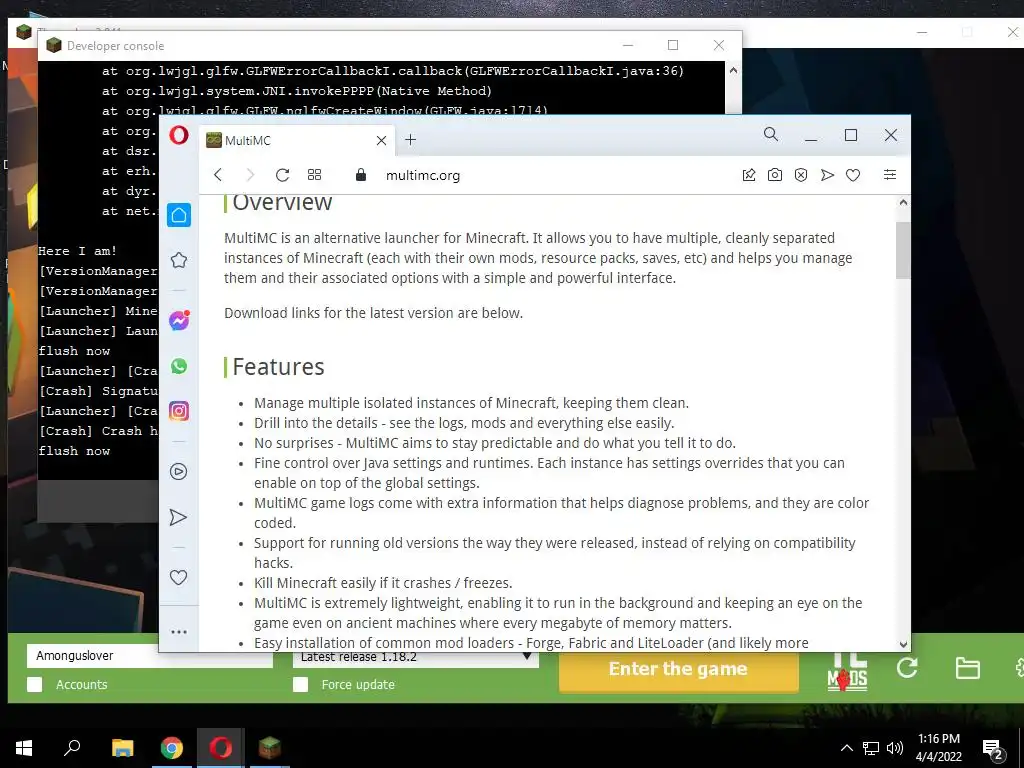Go forward in Opera
The image size is (1024, 768).
pos(249,175)
